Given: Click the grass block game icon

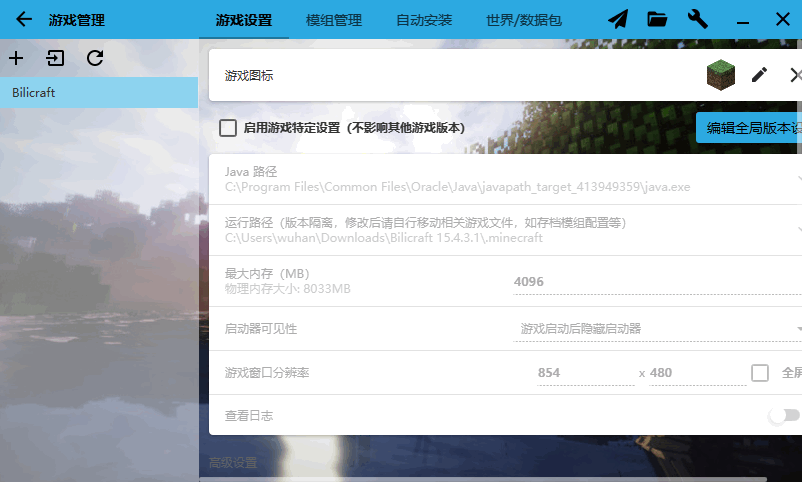Looking at the screenshot, I should pyautogui.click(x=720, y=75).
